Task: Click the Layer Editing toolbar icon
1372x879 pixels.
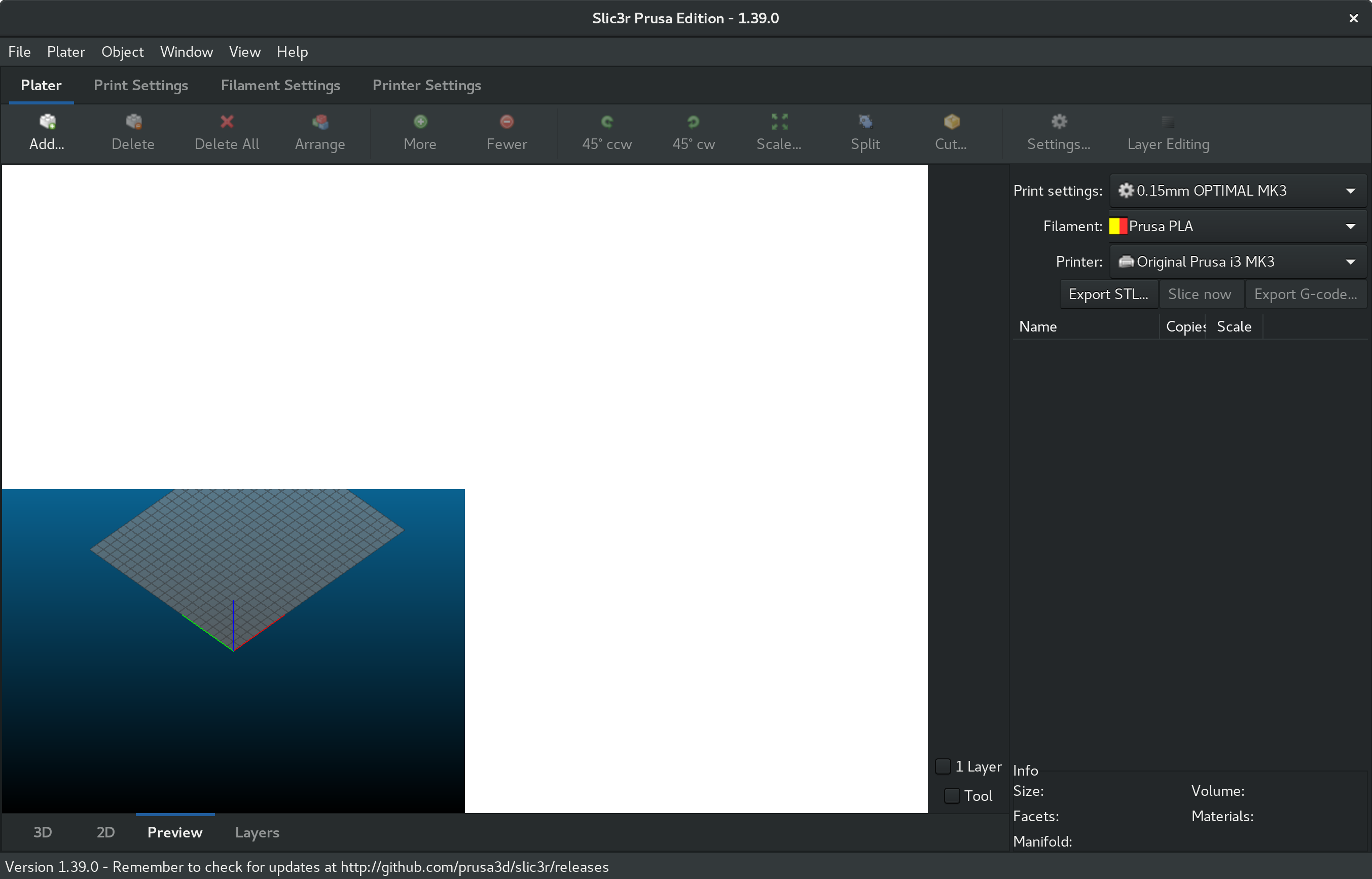Action: pyautogui.click(x=1168, y=122)
